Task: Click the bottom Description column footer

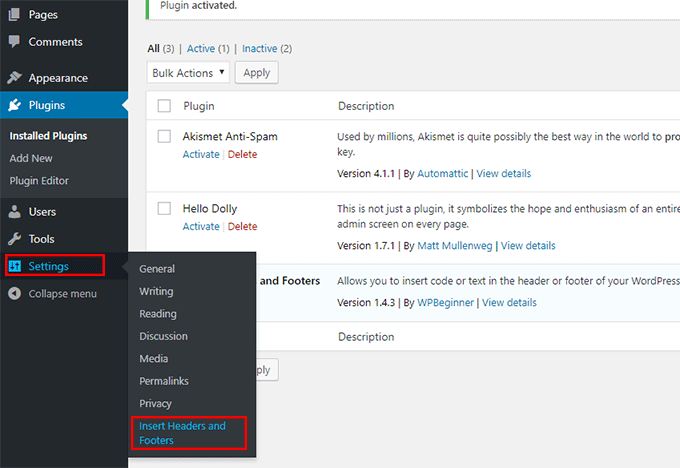Action: [366, 337]
